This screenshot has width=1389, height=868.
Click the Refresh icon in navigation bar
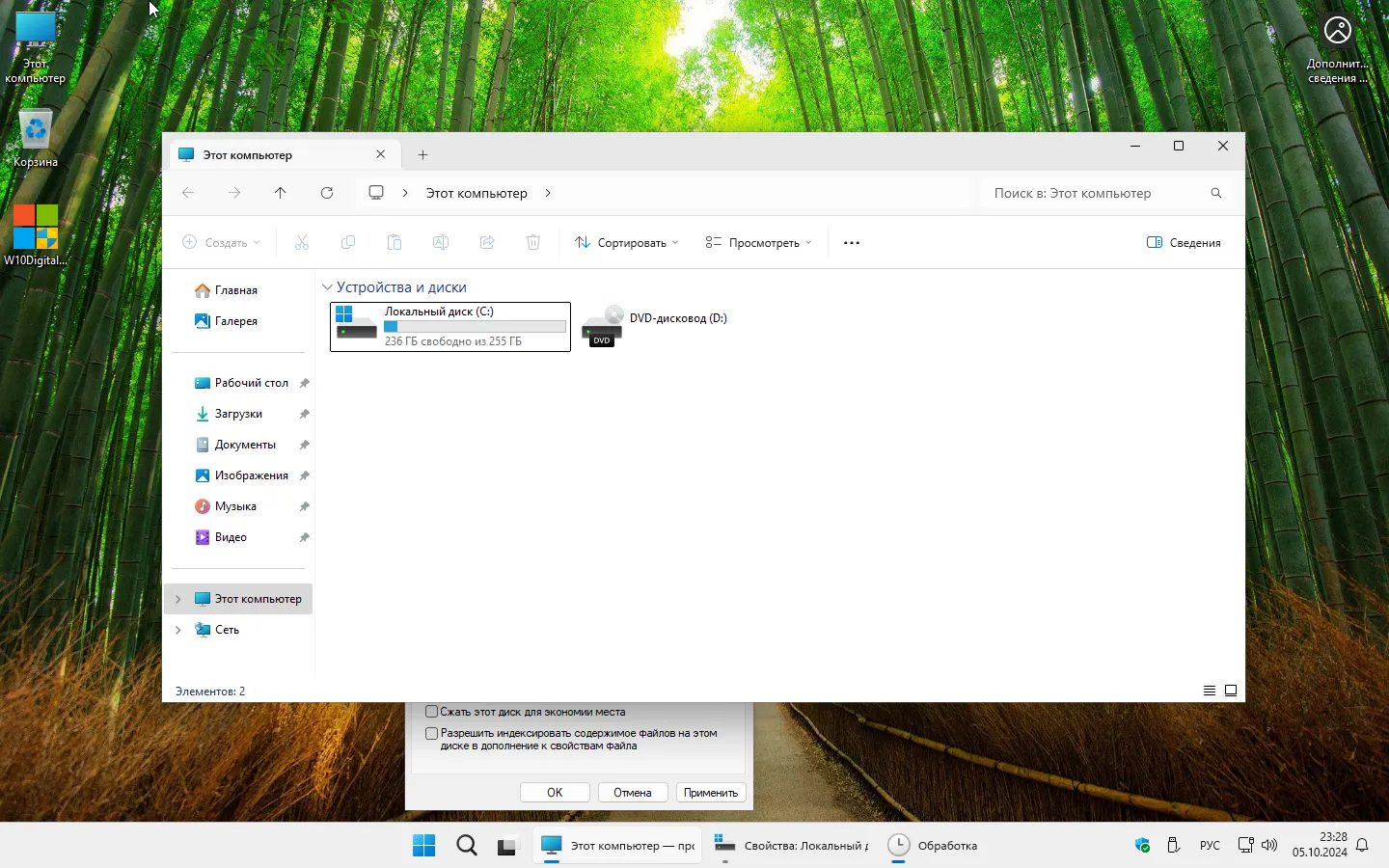[x=327, y=193]
